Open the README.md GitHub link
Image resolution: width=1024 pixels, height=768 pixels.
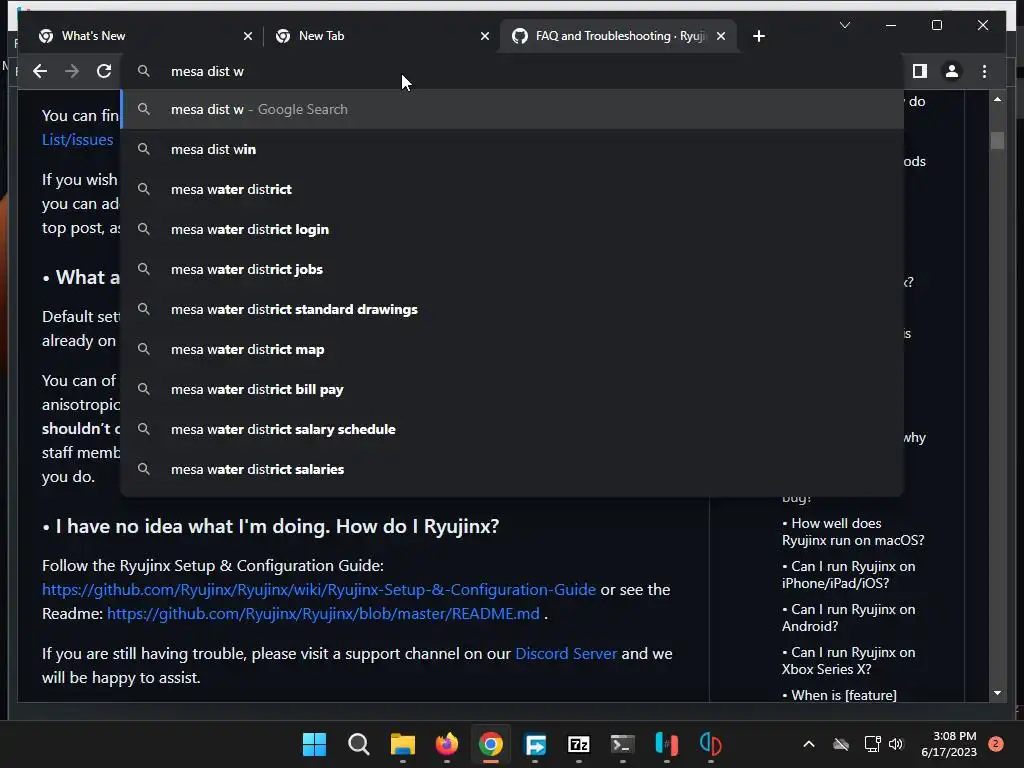coord(323,614)
